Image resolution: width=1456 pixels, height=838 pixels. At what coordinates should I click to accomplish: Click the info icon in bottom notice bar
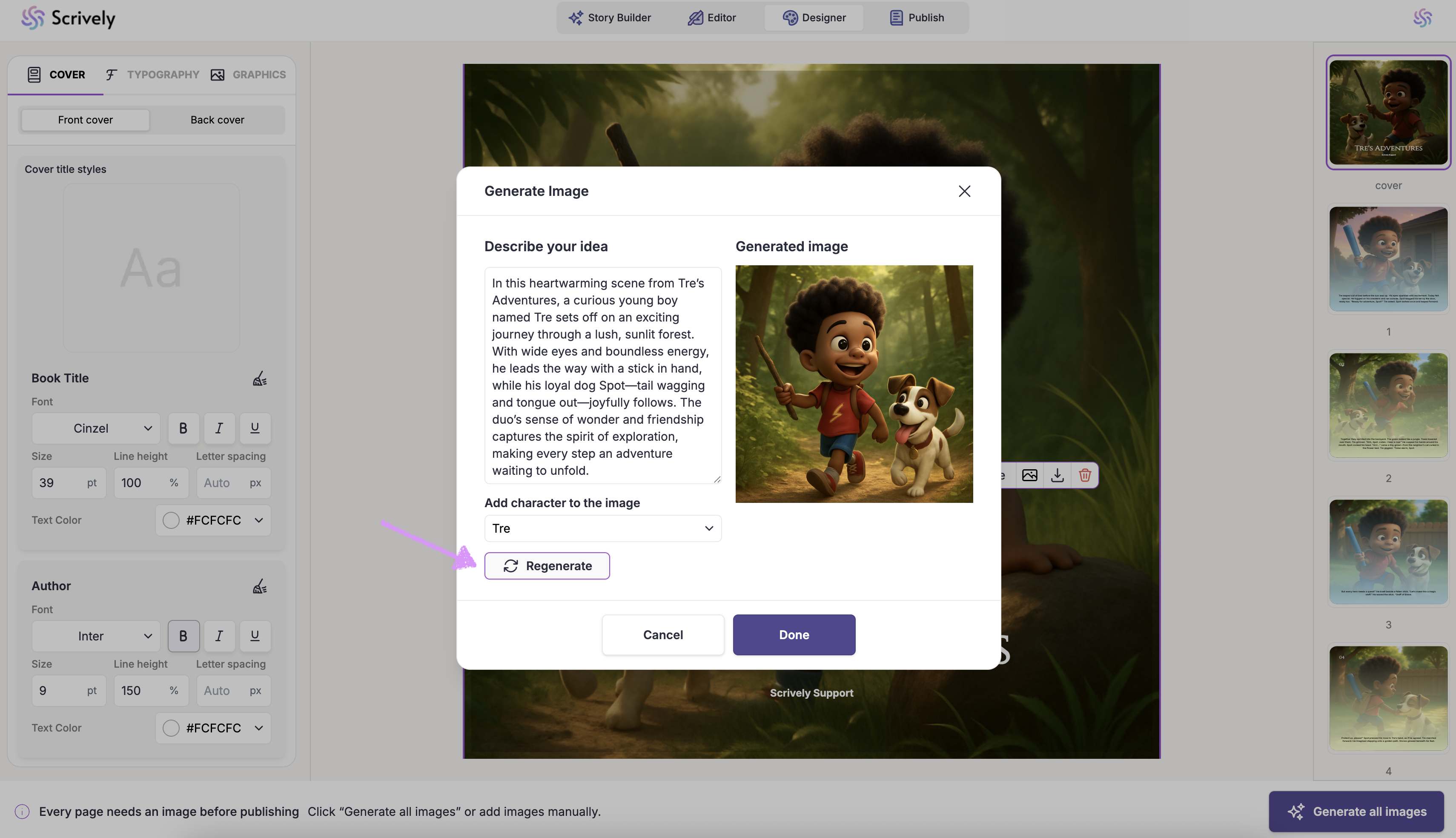pyautogui.click(x=22, y=812)
